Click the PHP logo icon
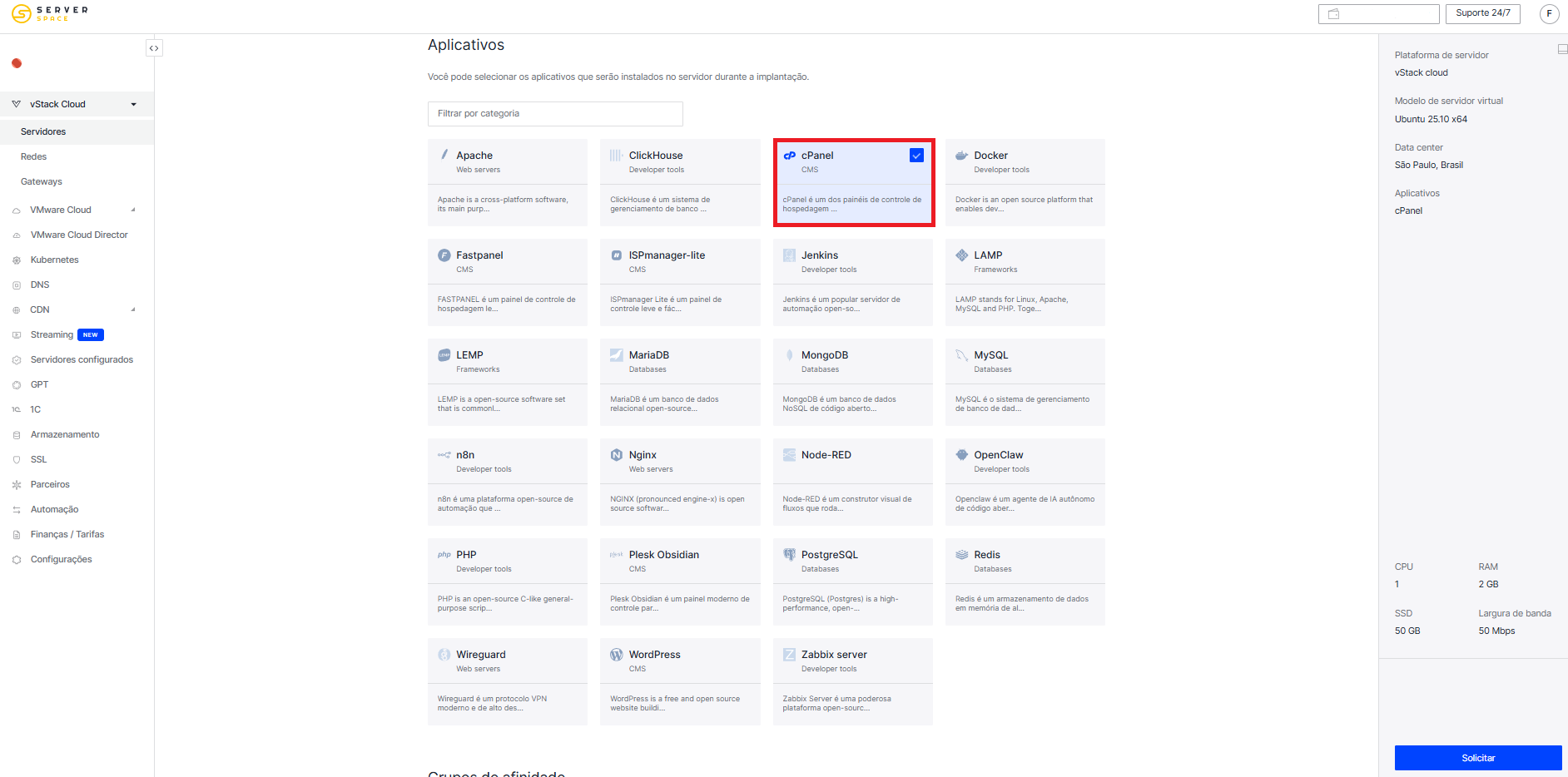Screen dimensions: 1568x777 444,554
